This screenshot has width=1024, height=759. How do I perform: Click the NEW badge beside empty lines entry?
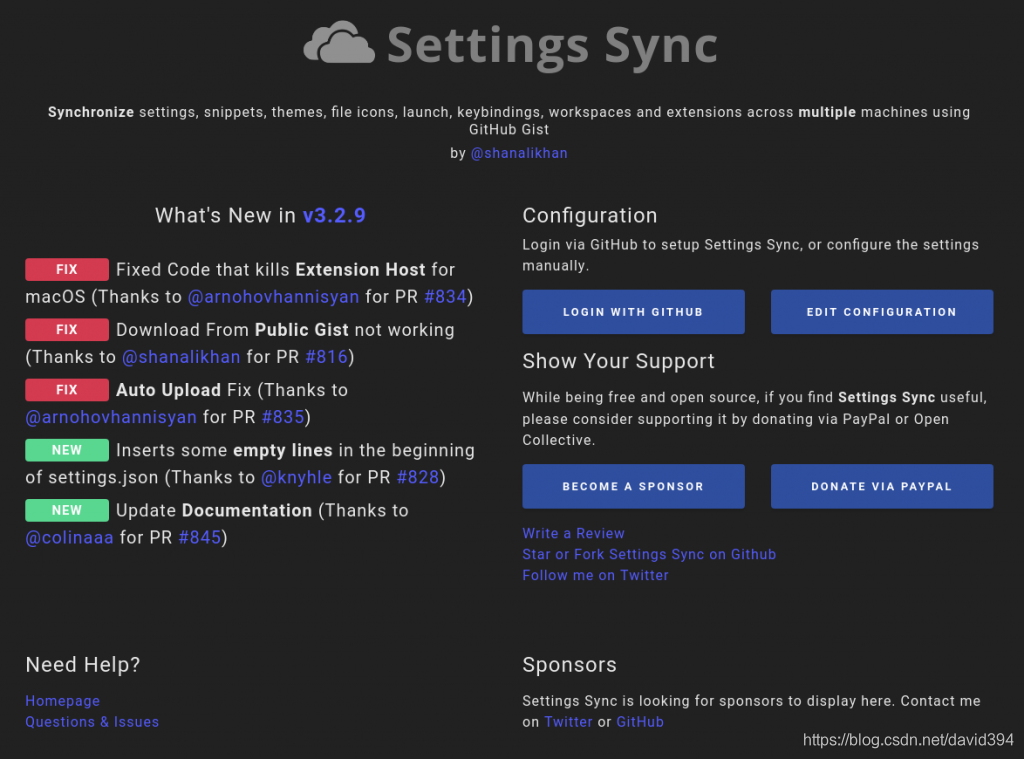67,450
